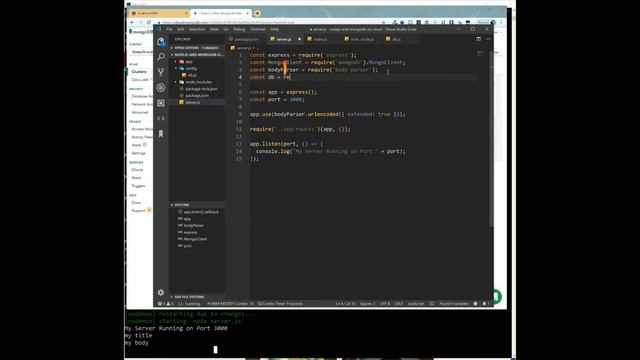Click the unsaved dot on server.js tab
The height and width of the screenshot is (360, 640).
[x=299, y=39]
